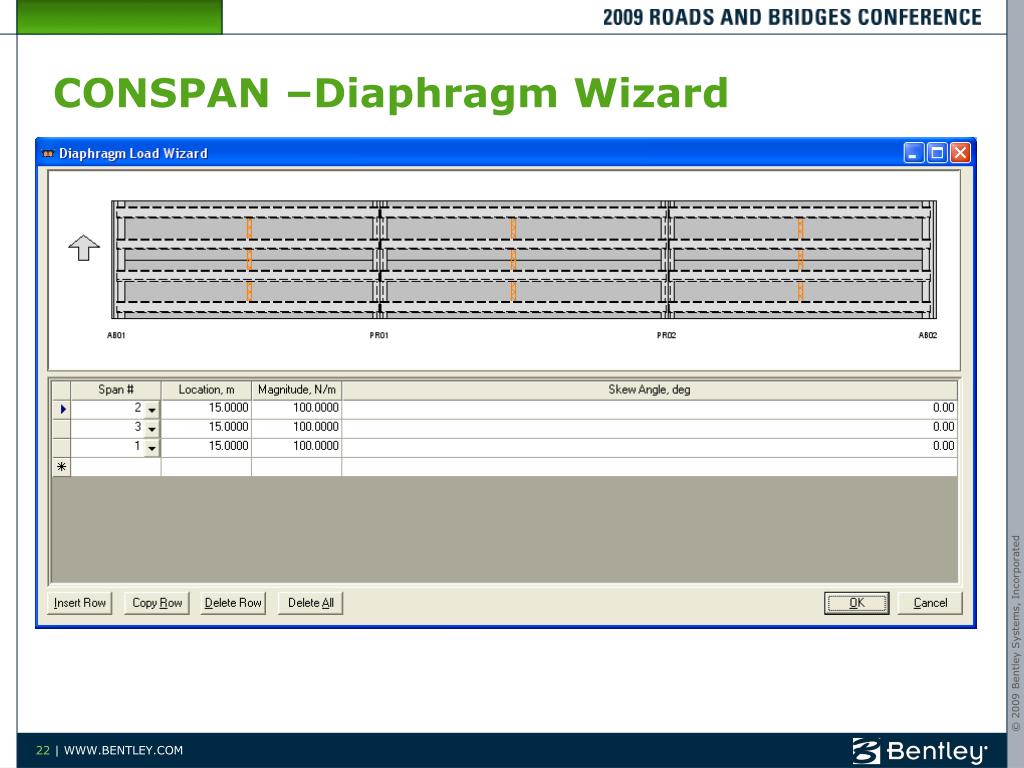Cancel the diaphragm wizard dialog
Viewport: 1024px width, 768px height.
click(930, 603)
